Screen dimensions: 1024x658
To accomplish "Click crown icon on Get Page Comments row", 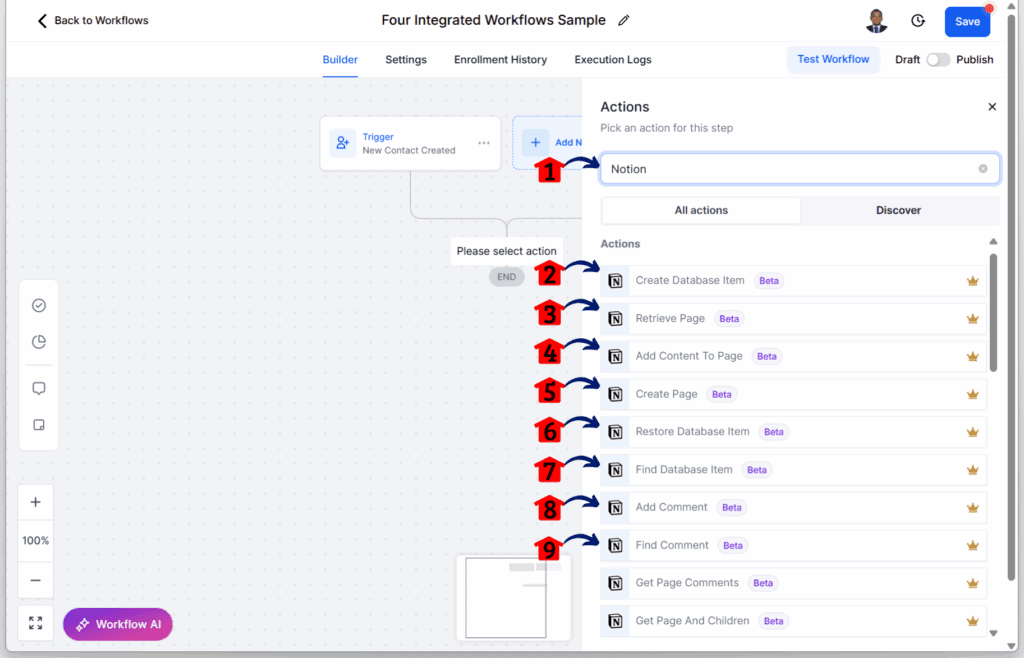I will 972,584.
